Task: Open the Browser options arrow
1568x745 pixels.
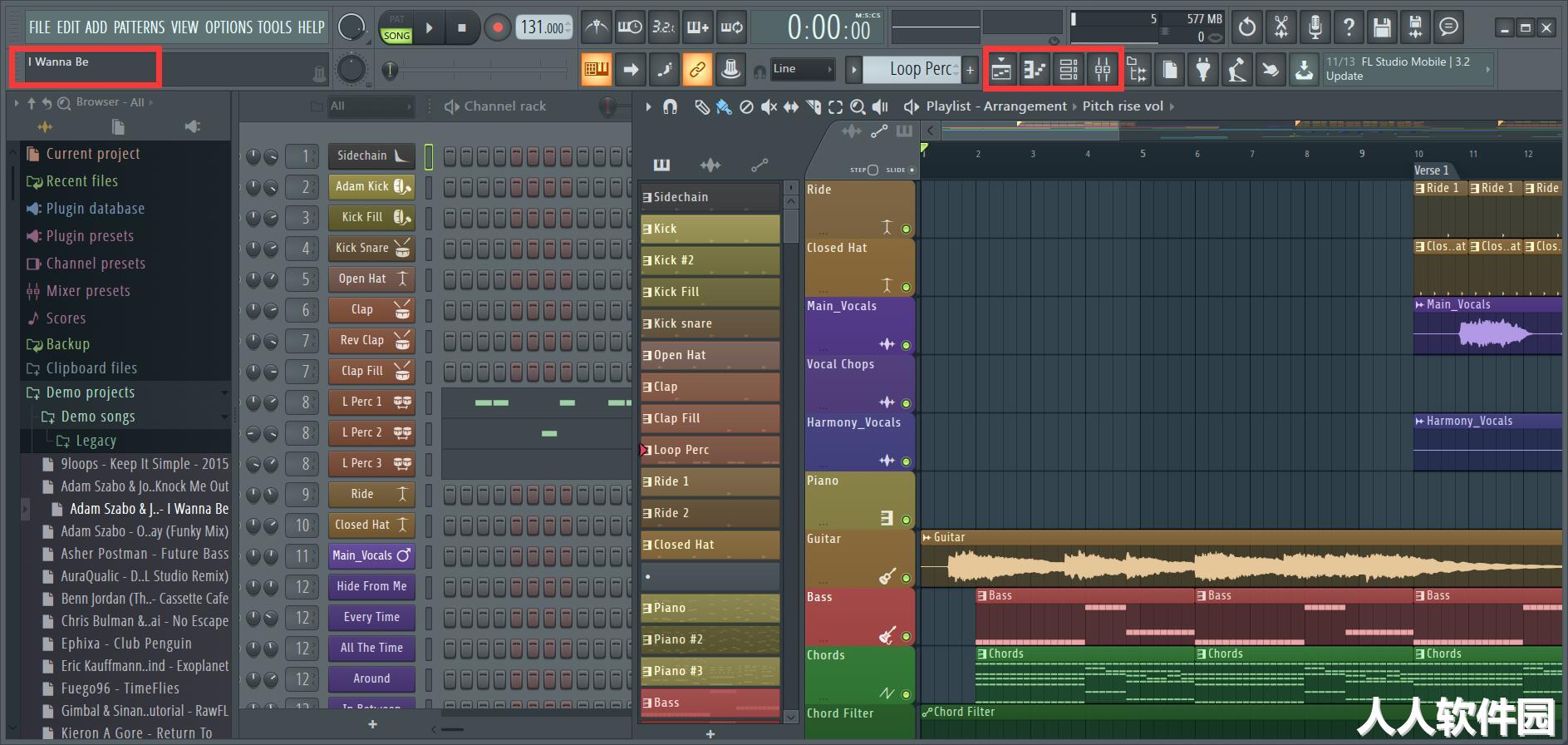Action: (x=17, y=103)
